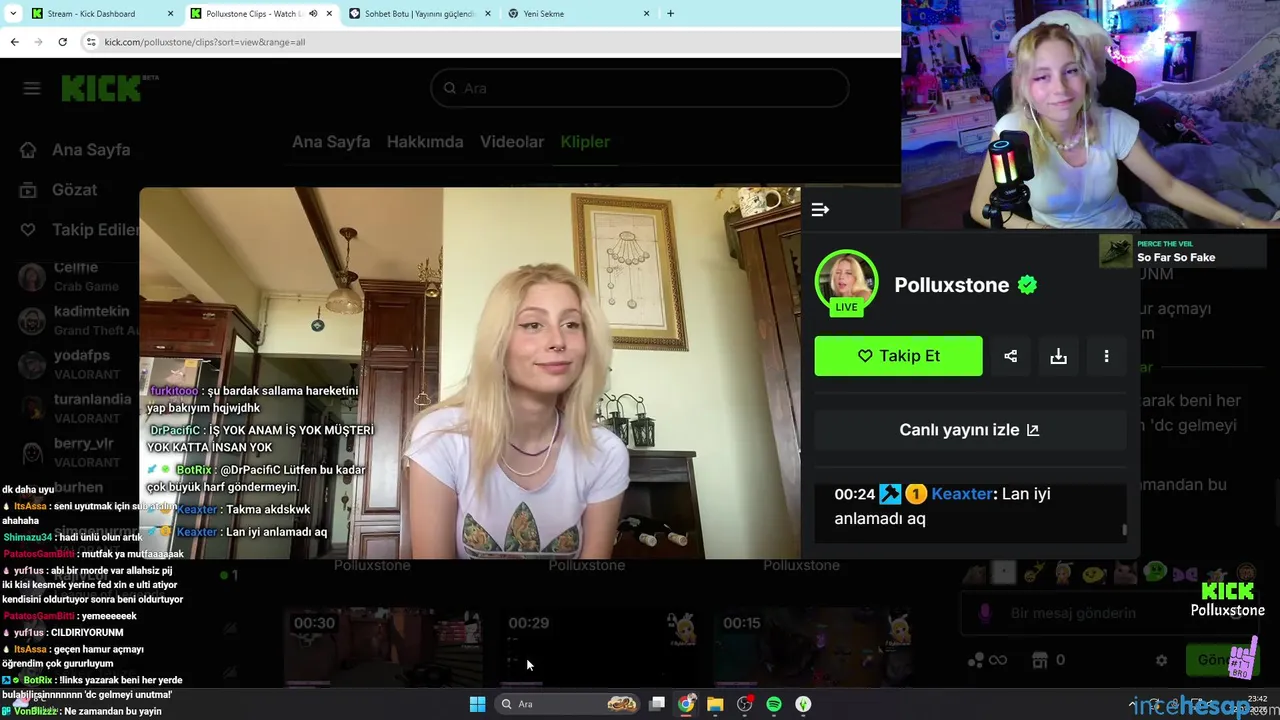Open File Explorer from taskbar
The image size is (1280, 720).
coord(715,704)
